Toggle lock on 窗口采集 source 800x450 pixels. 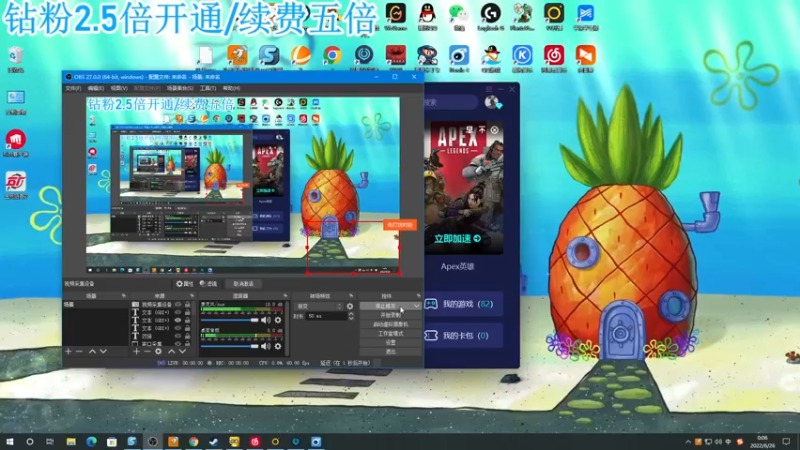pyautogui.click(x=188, y=344)
